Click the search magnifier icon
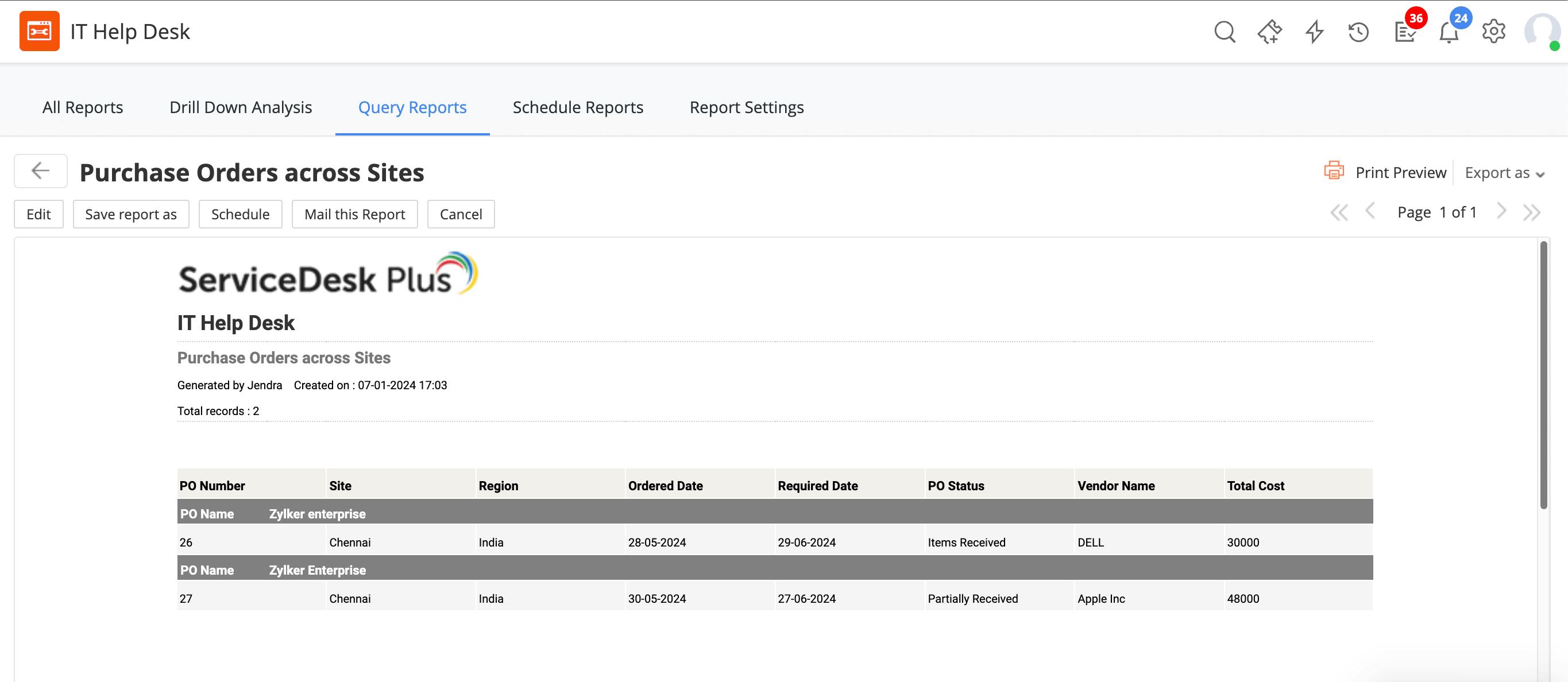Viewport: 1568px width, 682px height. click(x=1224, y=32)
